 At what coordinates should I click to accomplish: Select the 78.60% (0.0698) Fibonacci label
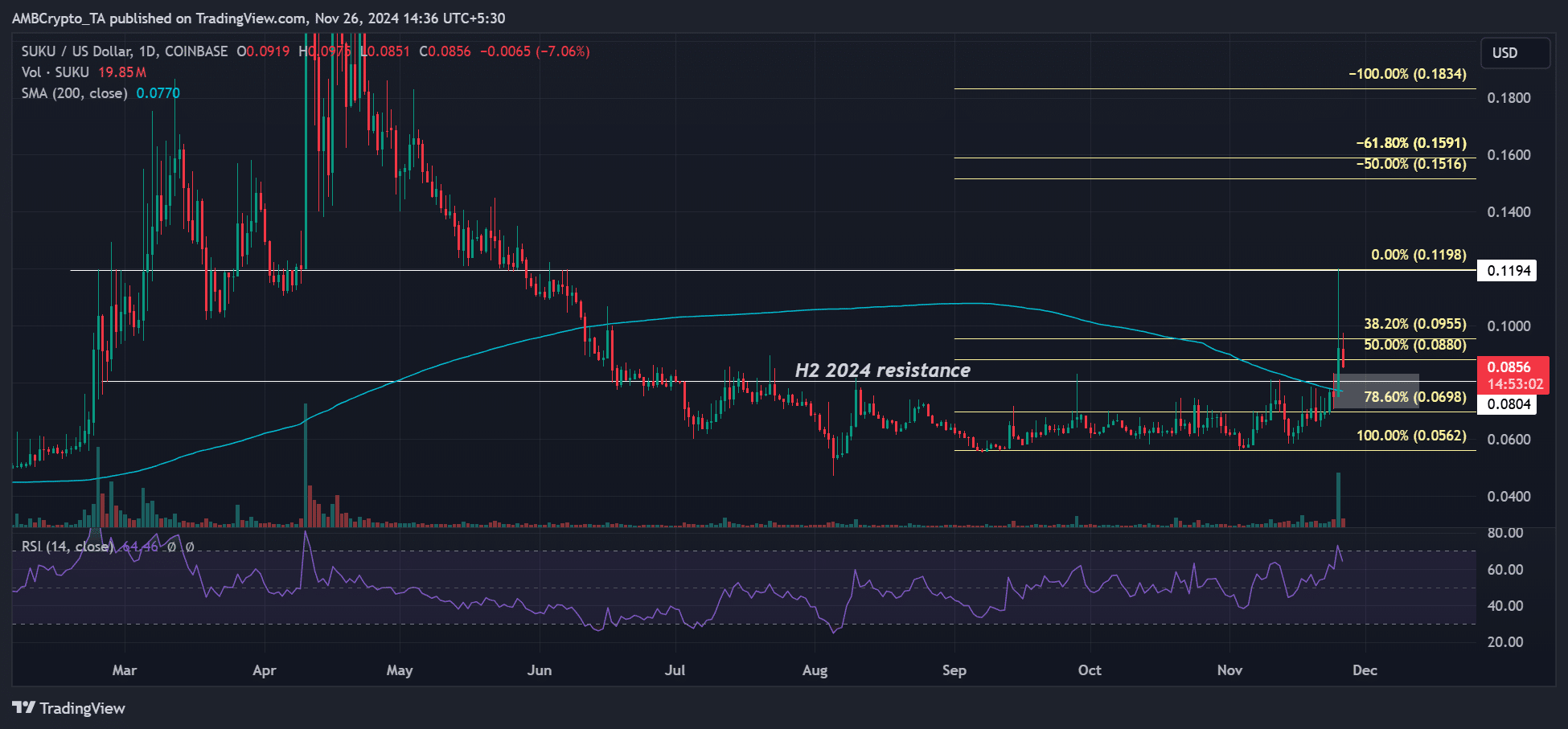(x=1415, y=397)
